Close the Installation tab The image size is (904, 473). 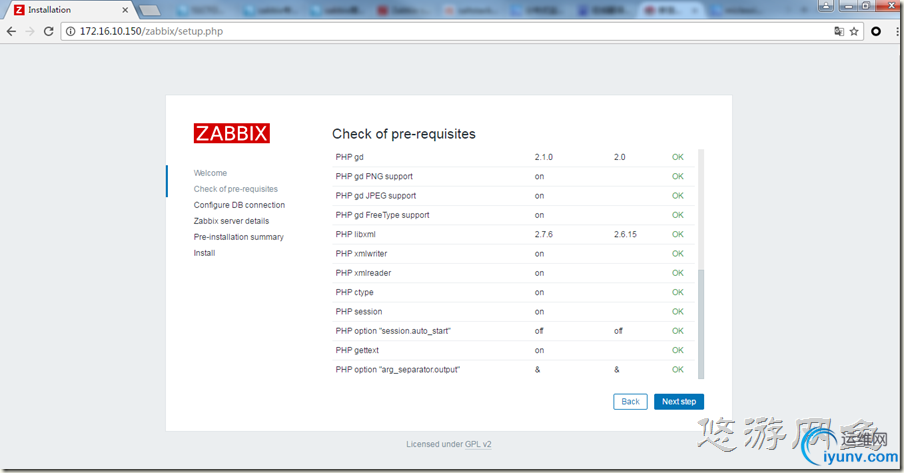[125, 10]
